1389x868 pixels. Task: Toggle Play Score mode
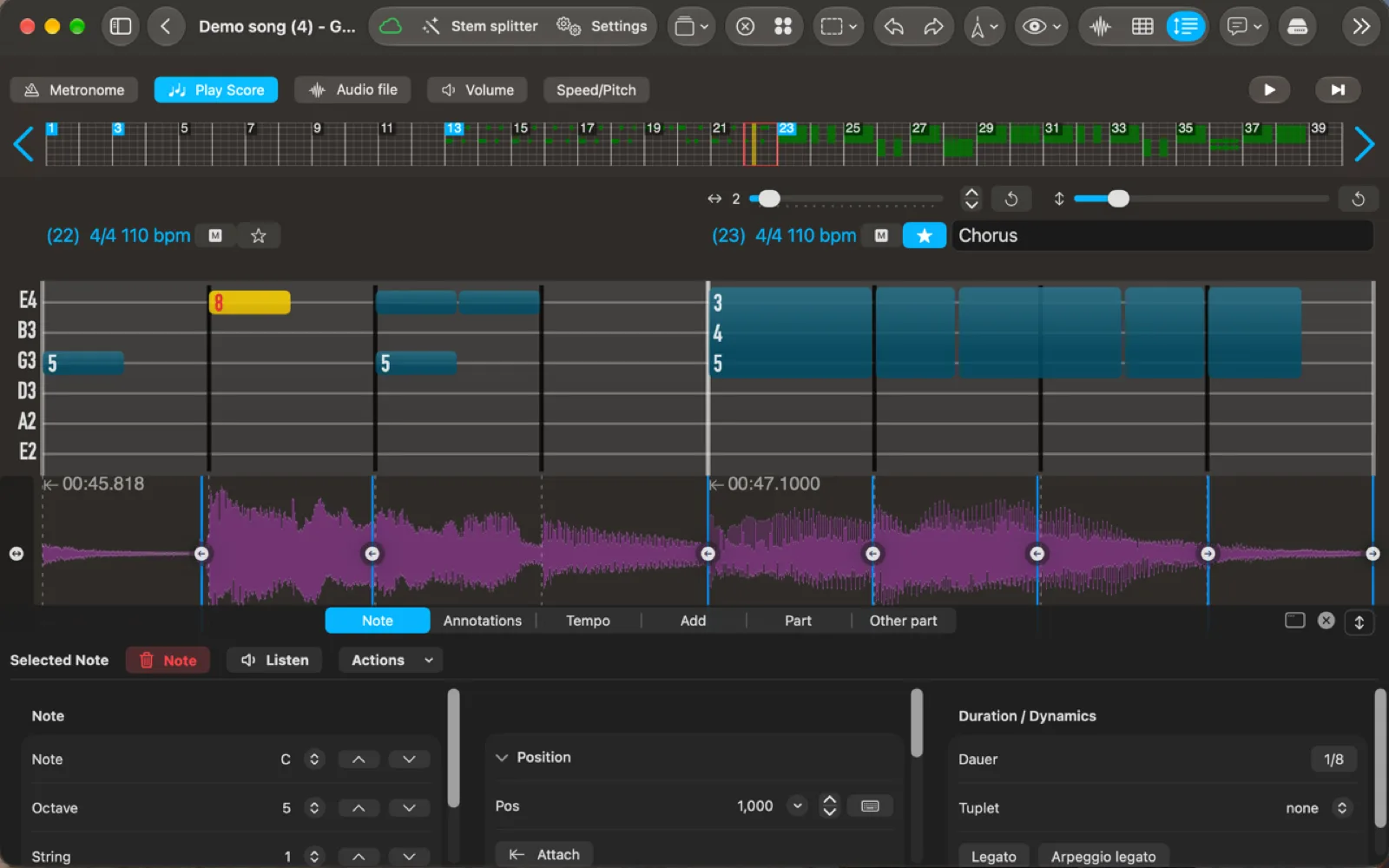coord(216,90)
